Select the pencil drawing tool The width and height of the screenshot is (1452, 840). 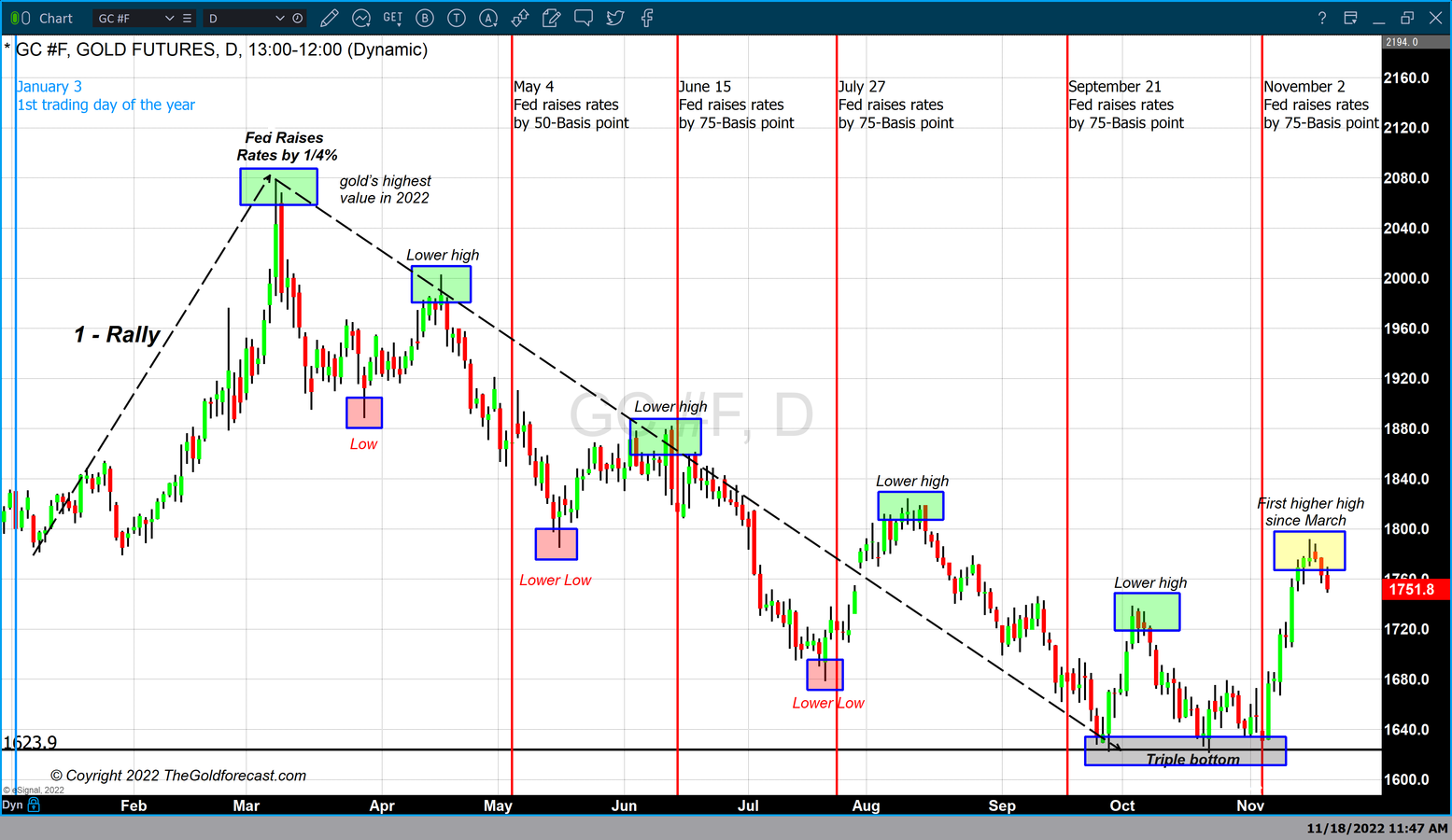[329, 18]
